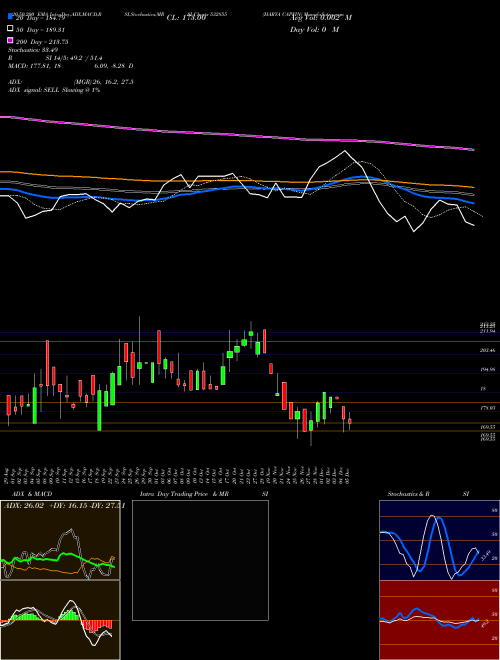
Task: Click the RSI 14/5 value '49.2 / 51.4'
Action: [x=87, y=58]
